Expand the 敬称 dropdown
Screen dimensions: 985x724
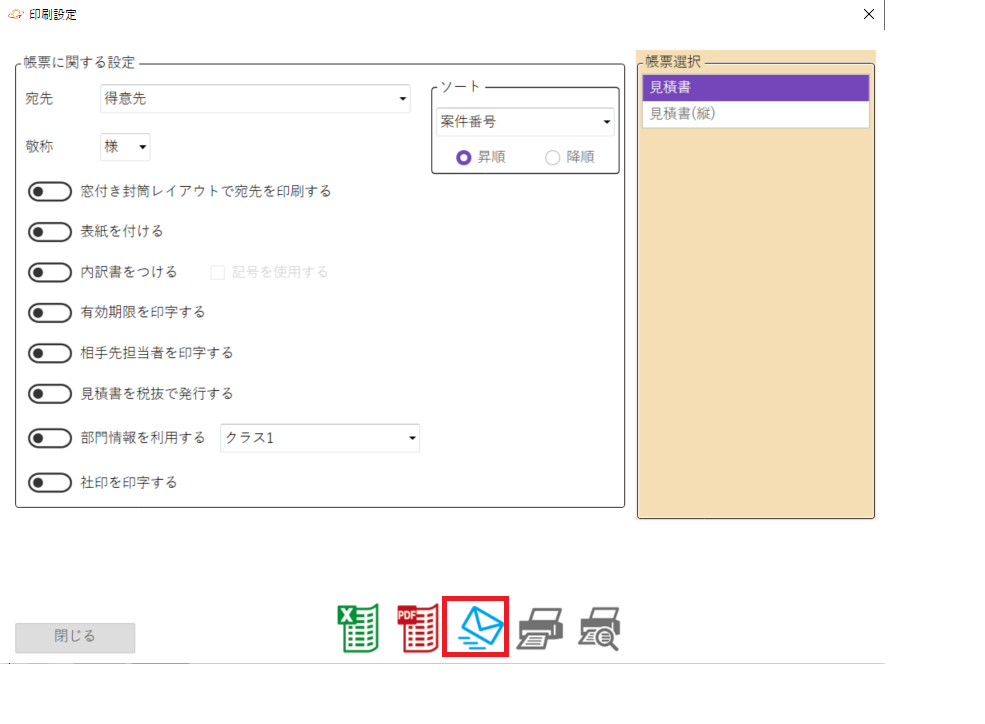tap(125, 147)
